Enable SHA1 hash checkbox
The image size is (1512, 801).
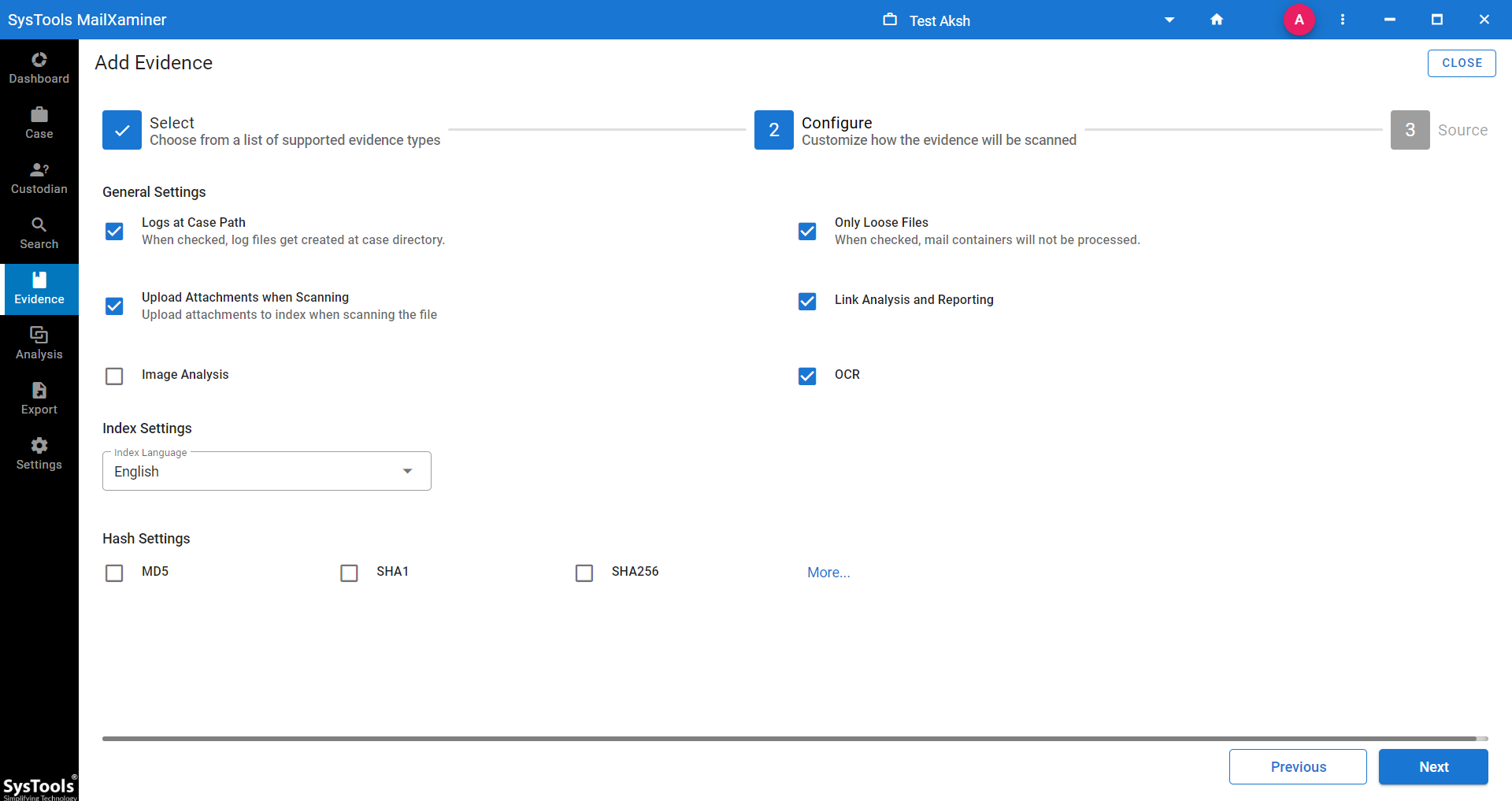pyautogui.click(x=349, y=573)
